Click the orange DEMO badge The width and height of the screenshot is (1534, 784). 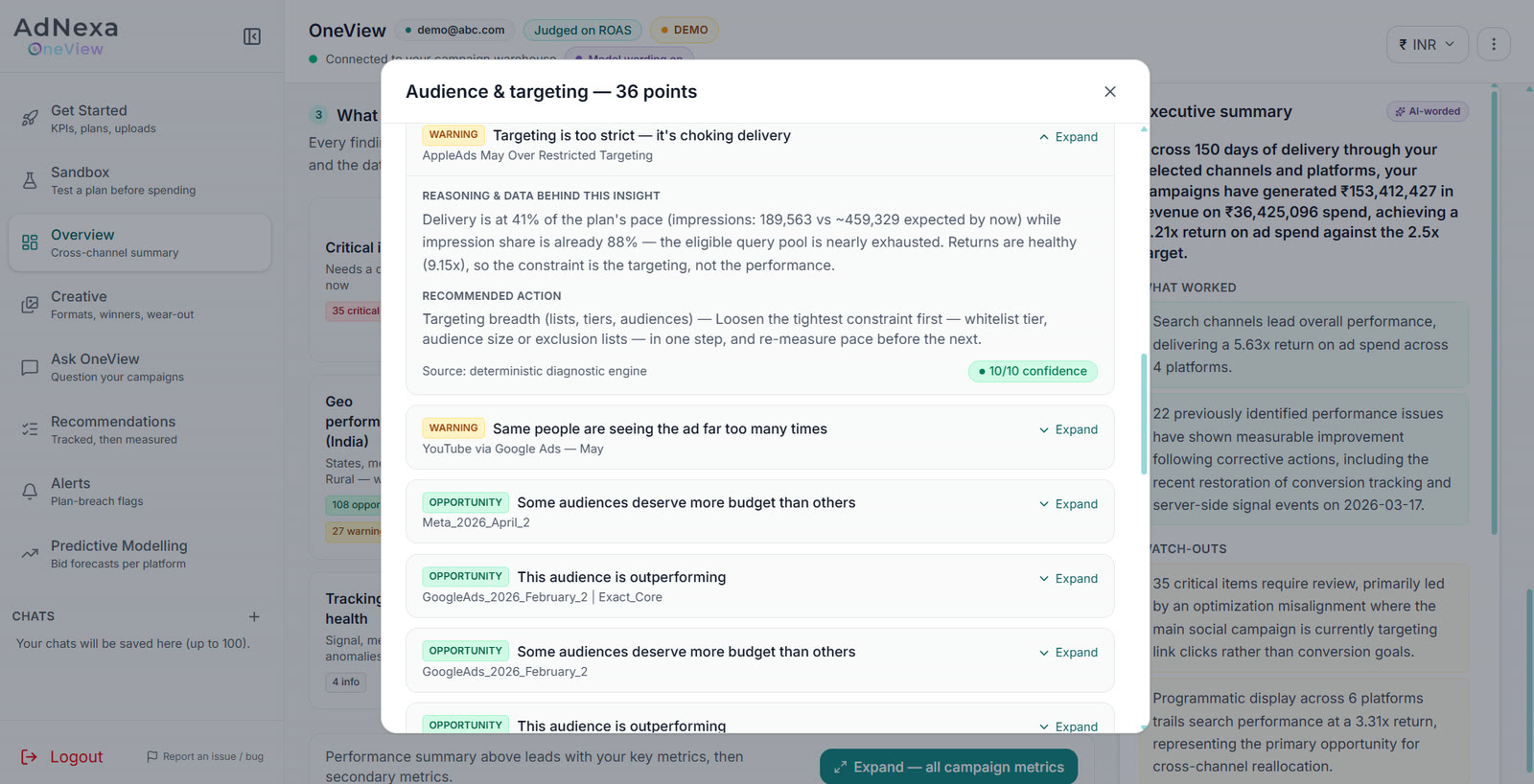point(685,30)
